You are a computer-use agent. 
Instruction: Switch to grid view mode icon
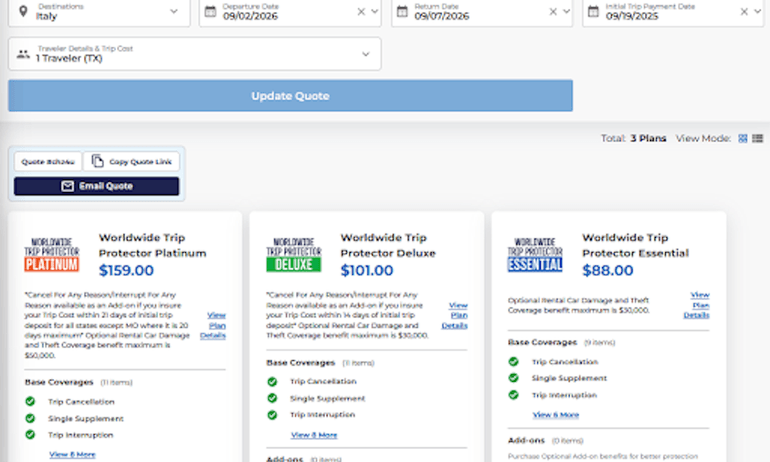point(743,138)
